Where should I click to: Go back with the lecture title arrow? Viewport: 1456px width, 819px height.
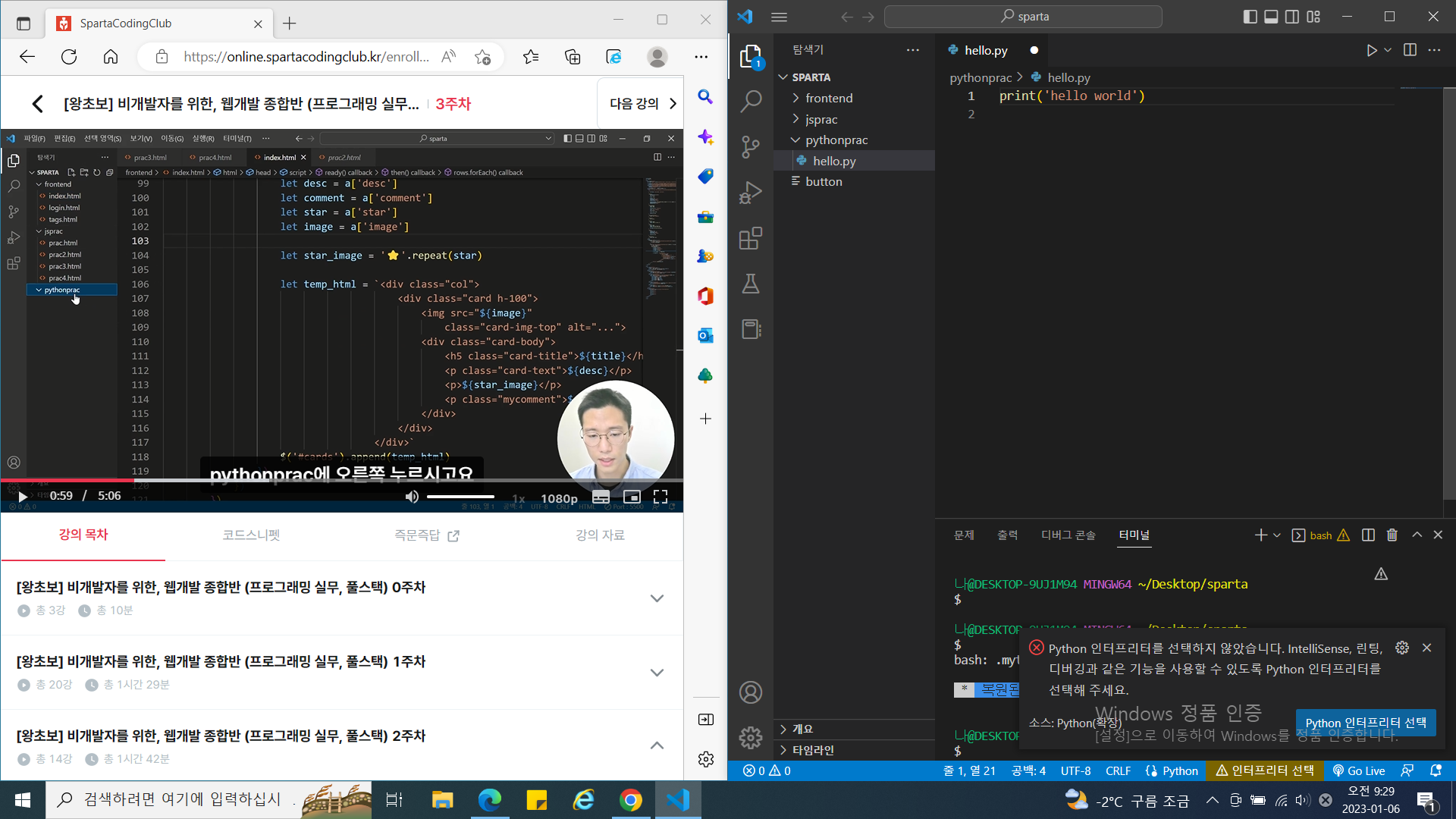click(x=37, y=104)
